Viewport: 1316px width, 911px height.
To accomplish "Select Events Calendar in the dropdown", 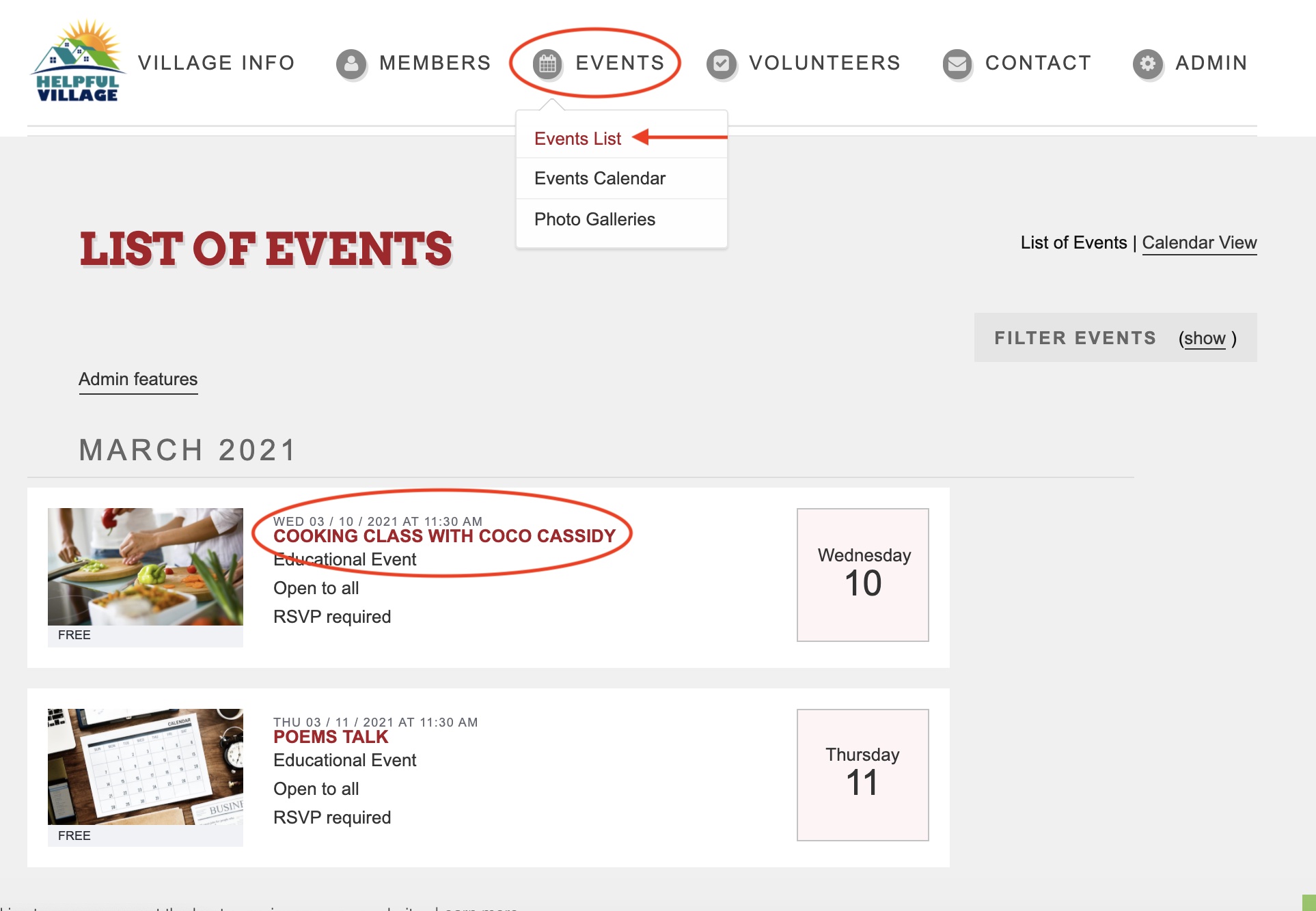I will pos(599,178).
